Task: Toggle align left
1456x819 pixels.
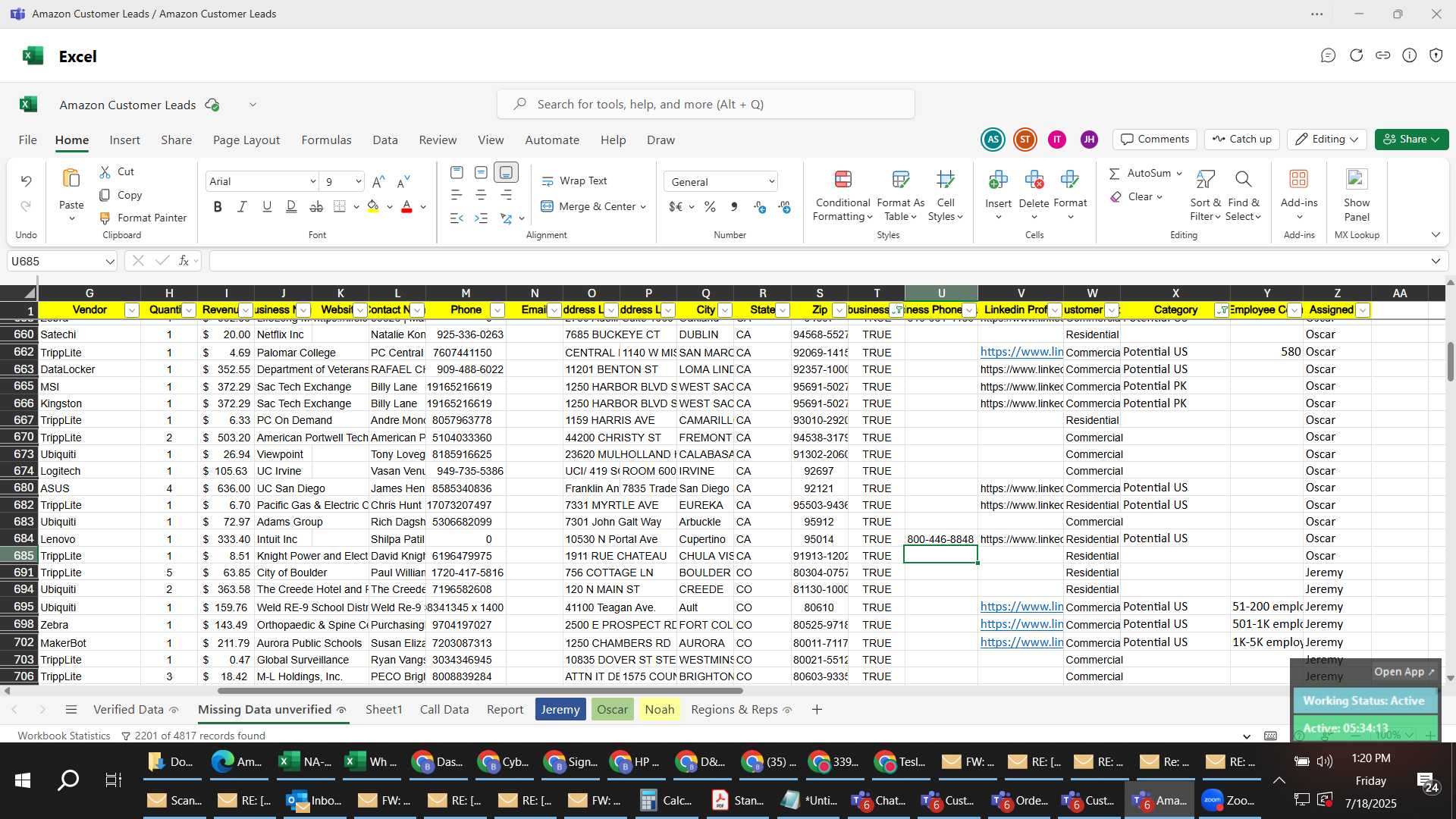Action: click(457, 196)
